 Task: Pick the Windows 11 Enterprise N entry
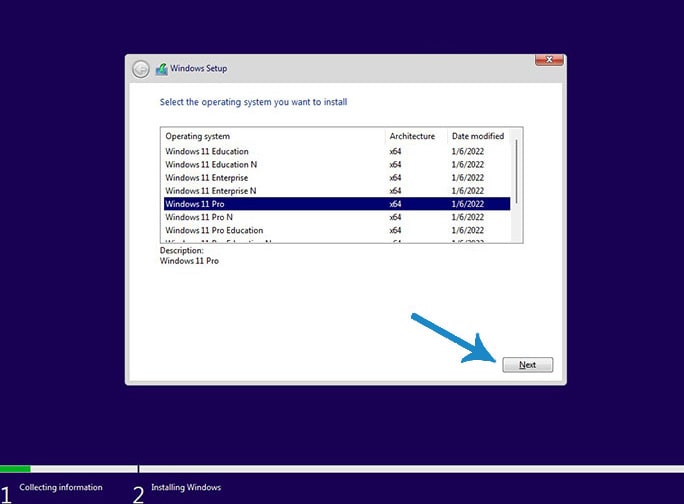pos(211,191)
